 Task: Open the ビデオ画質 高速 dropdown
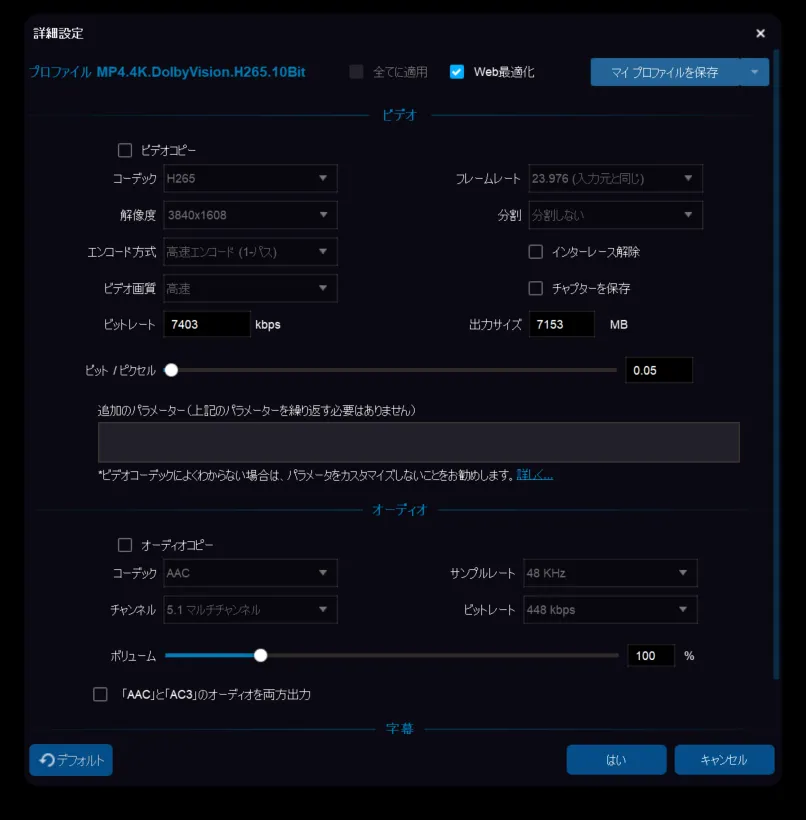[250, 288]
